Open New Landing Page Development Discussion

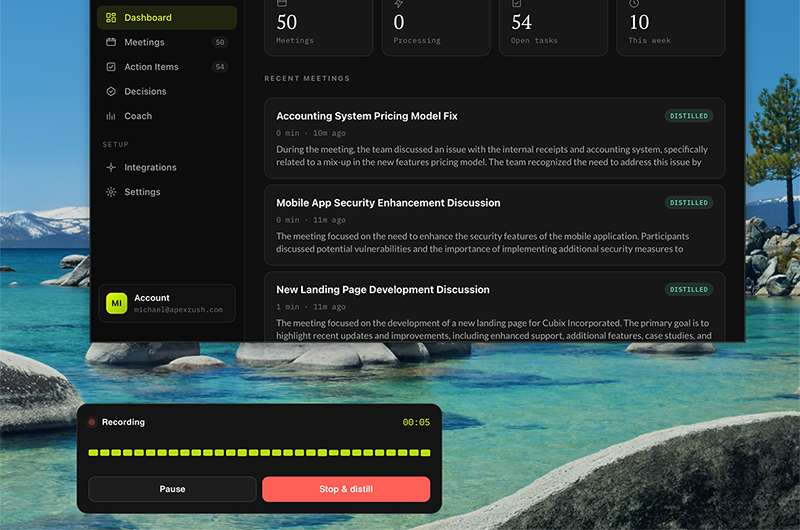coord(494,306)
